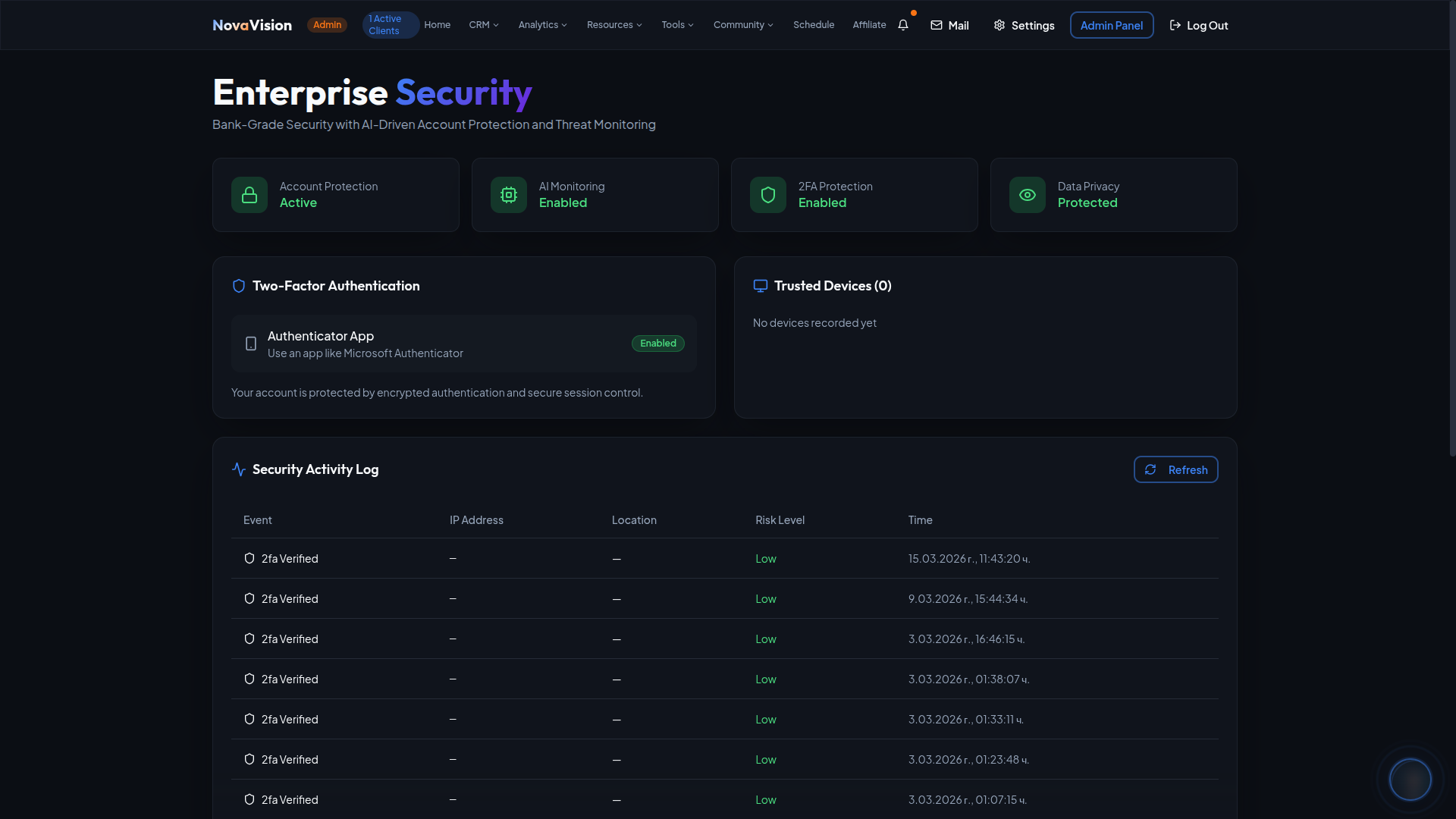Refresh the Security Activity Log

pos(1175,469)
